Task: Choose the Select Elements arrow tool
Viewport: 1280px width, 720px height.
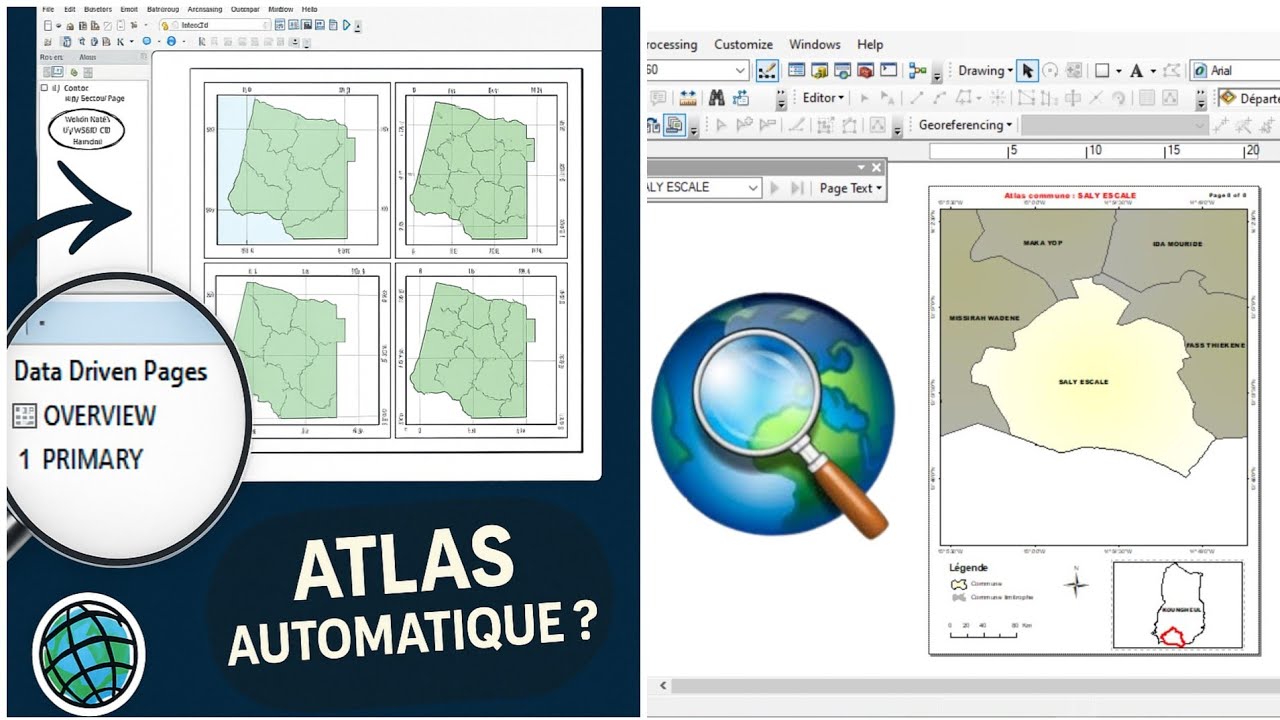Action: (1027, 71)
